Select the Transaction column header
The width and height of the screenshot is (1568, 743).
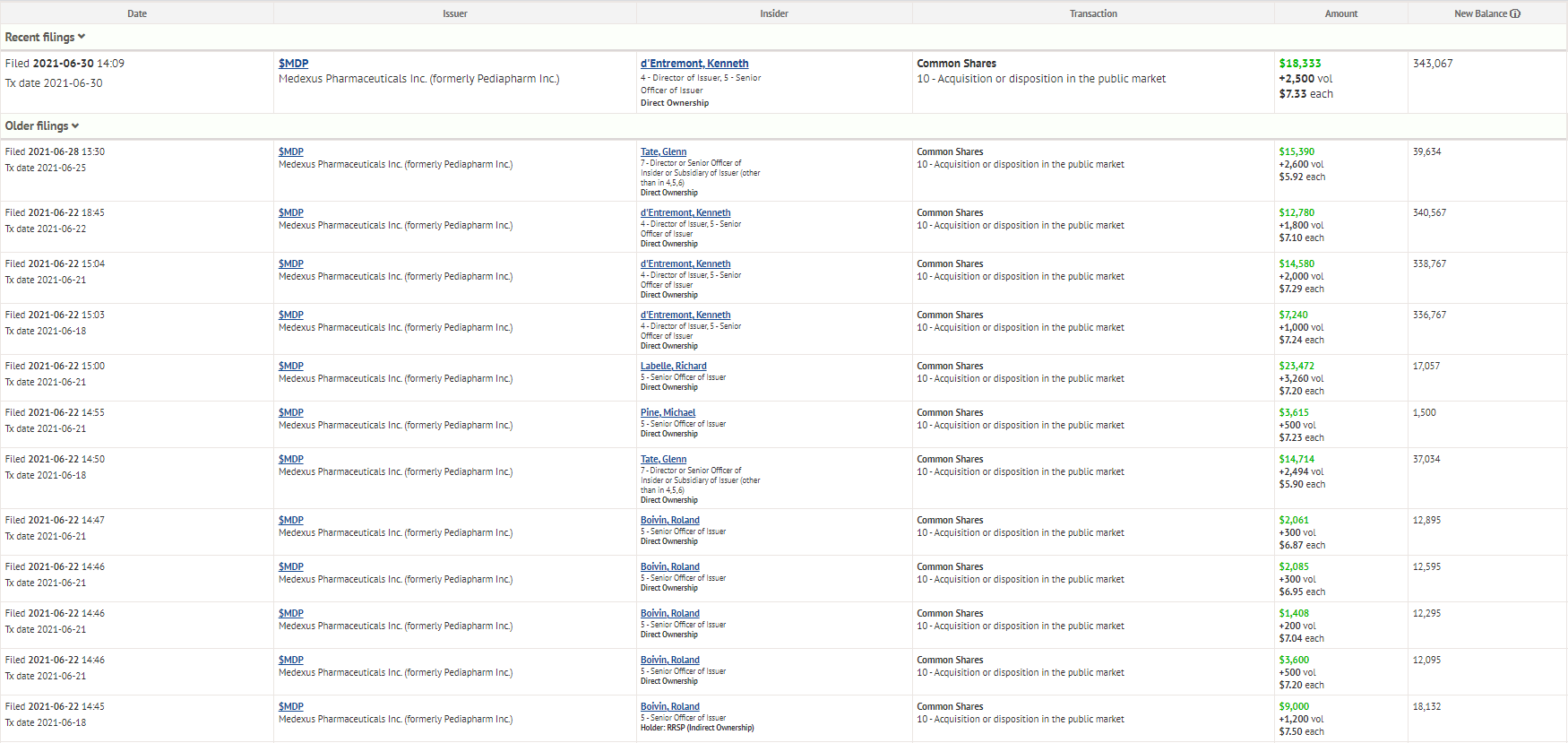1093,13
